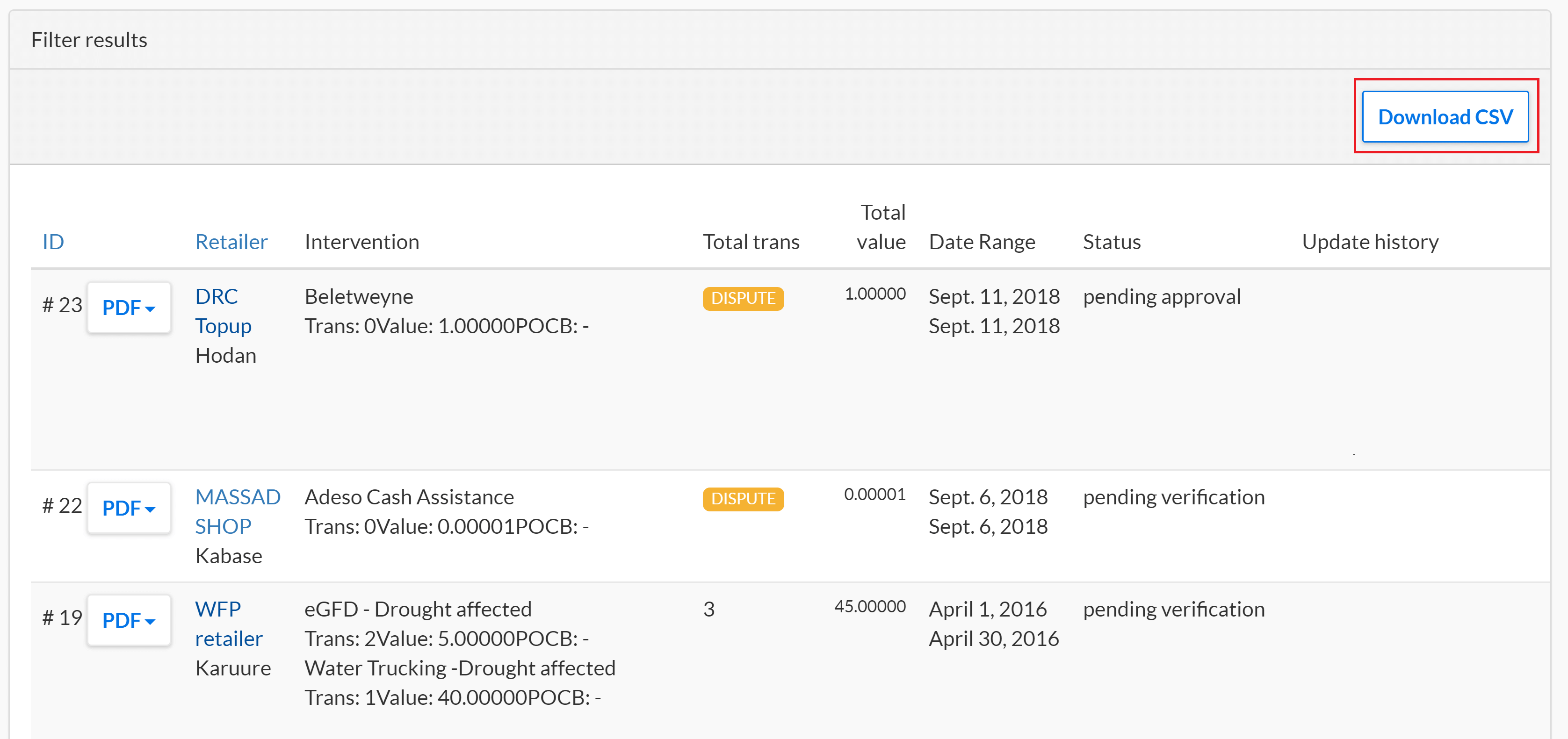Select the Karuure location text

(x=232, y=668)
